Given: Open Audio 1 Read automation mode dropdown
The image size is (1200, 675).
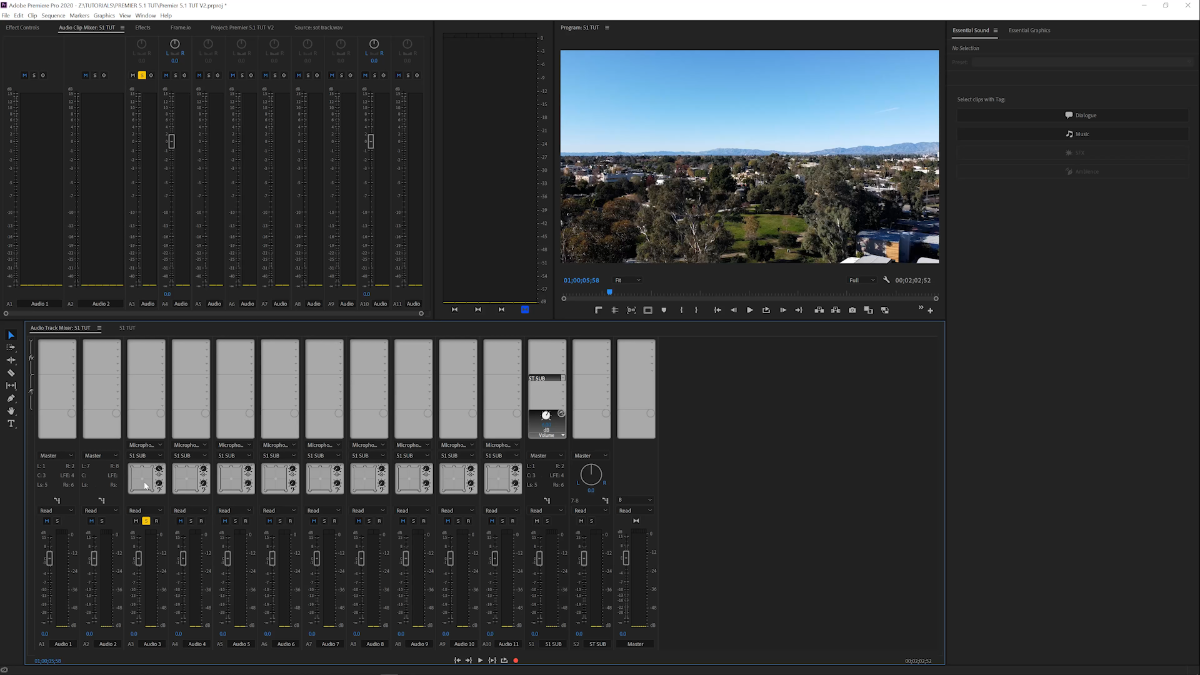Looking at the screenshot, I should (56, 510).
